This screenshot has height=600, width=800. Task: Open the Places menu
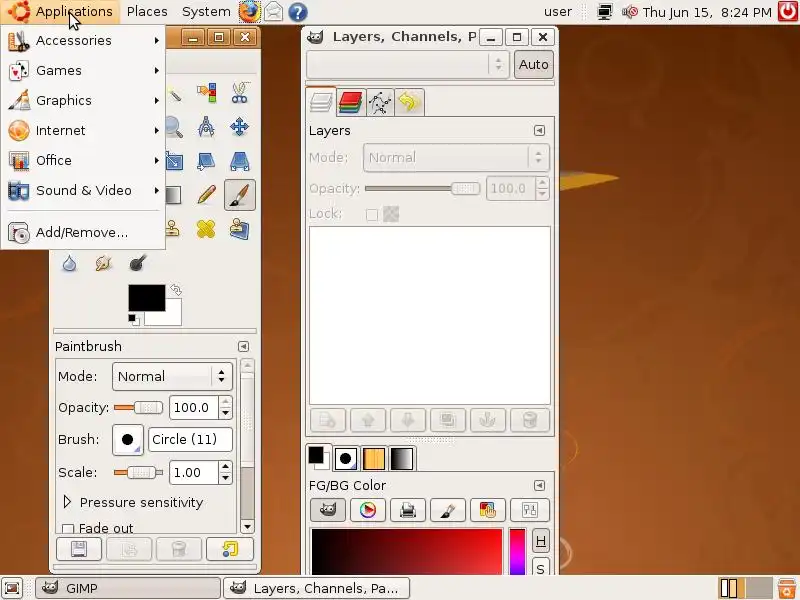click(147, 11)
